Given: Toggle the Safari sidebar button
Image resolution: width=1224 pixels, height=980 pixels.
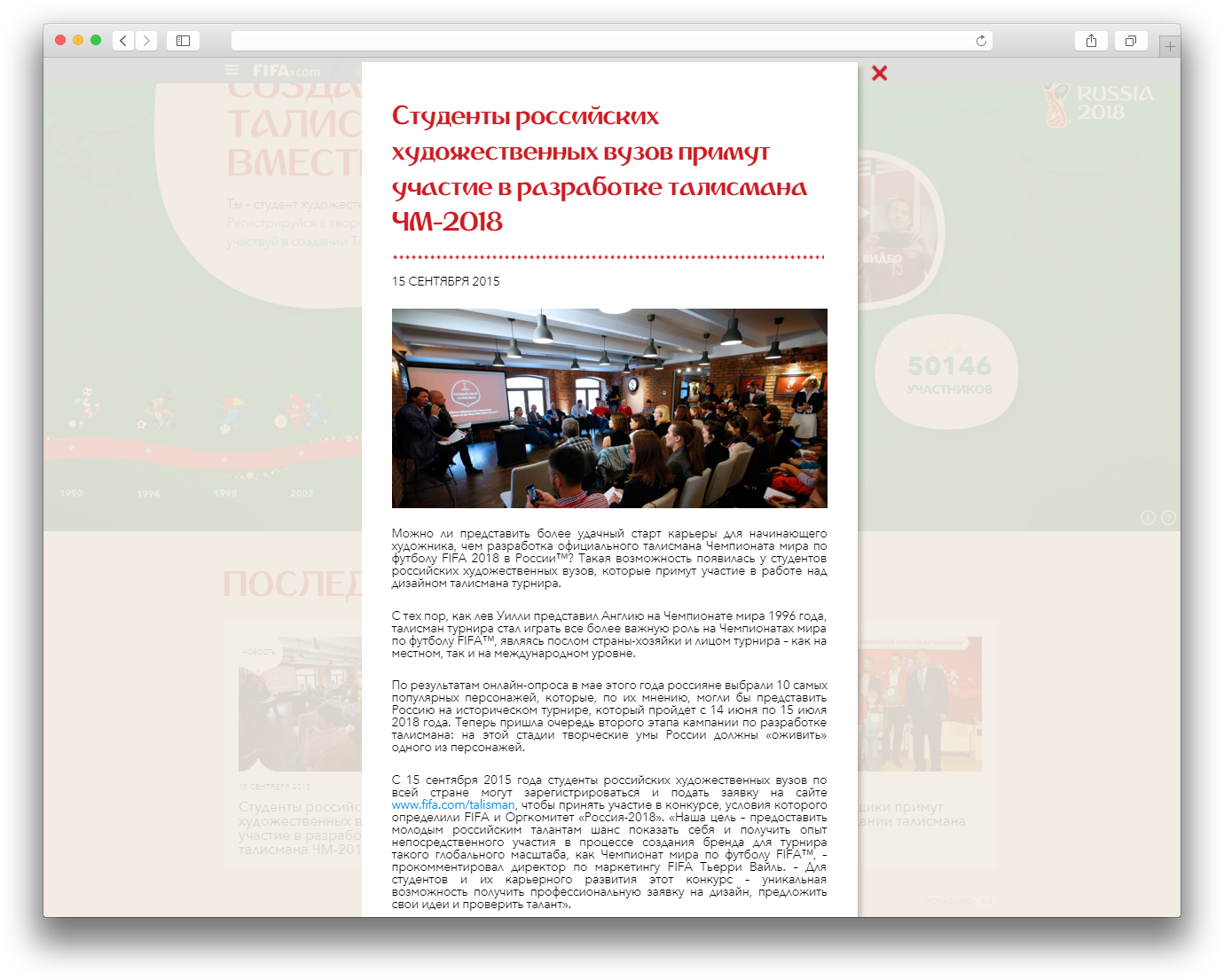Looking at the screenshot, I should click(183, 41).
